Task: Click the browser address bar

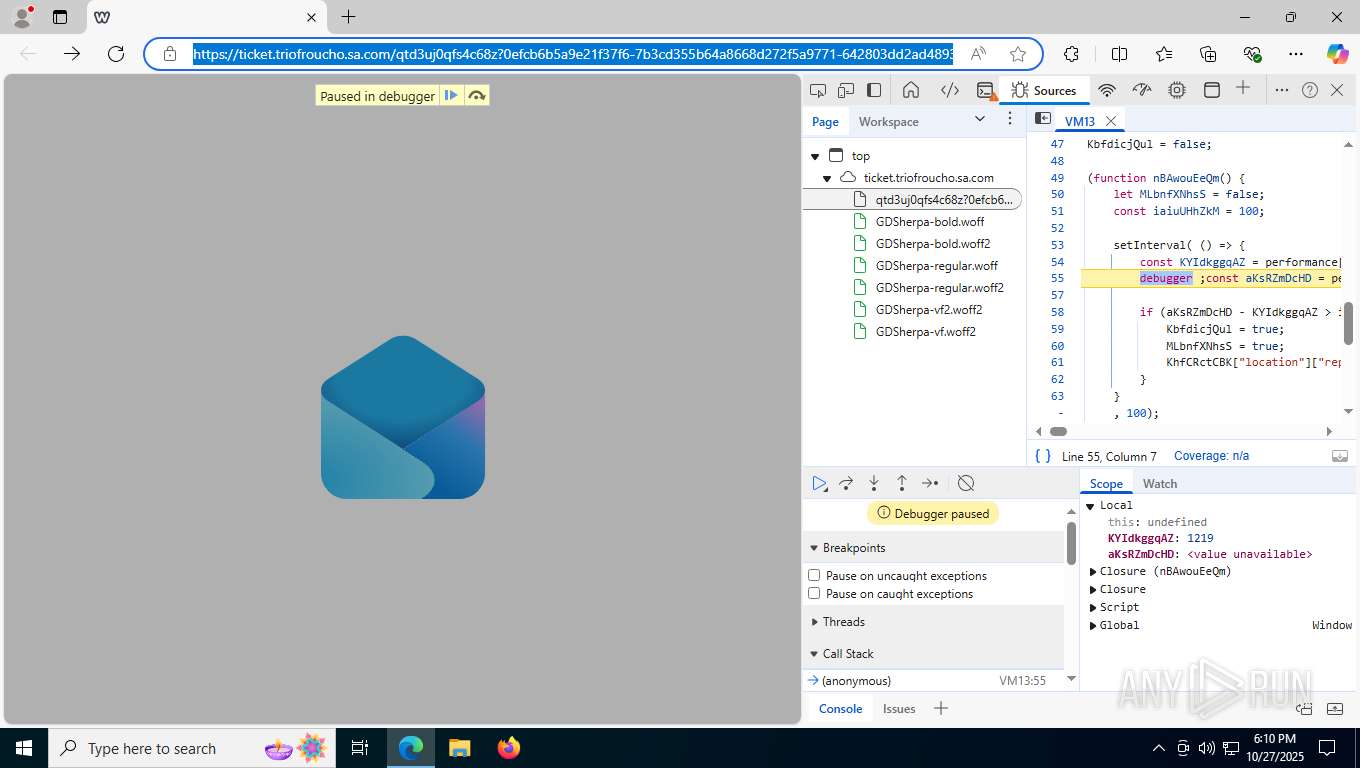Action: tap(572, 54)
